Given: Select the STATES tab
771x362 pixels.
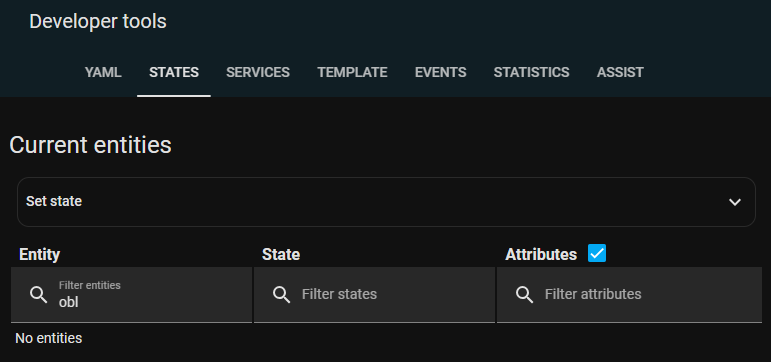Looking at the screenshot, I should click(174, 72).
